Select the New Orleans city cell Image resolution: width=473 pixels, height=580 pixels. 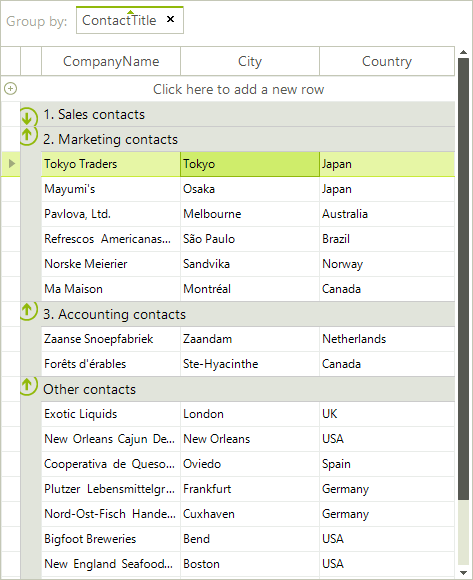tap(250, 439)
